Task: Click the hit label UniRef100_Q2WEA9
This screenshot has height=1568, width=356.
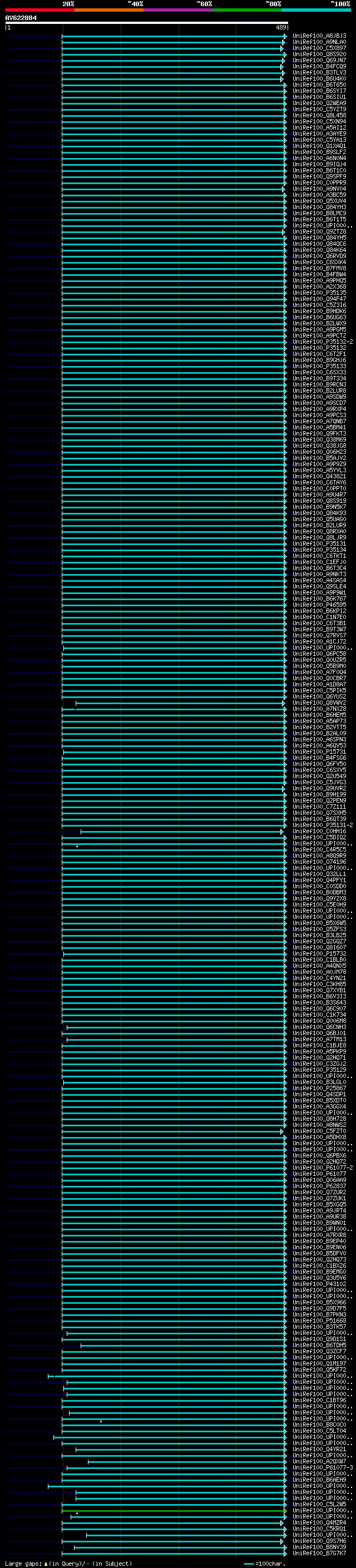Action: pyautogui.click(x=319, y=103)
